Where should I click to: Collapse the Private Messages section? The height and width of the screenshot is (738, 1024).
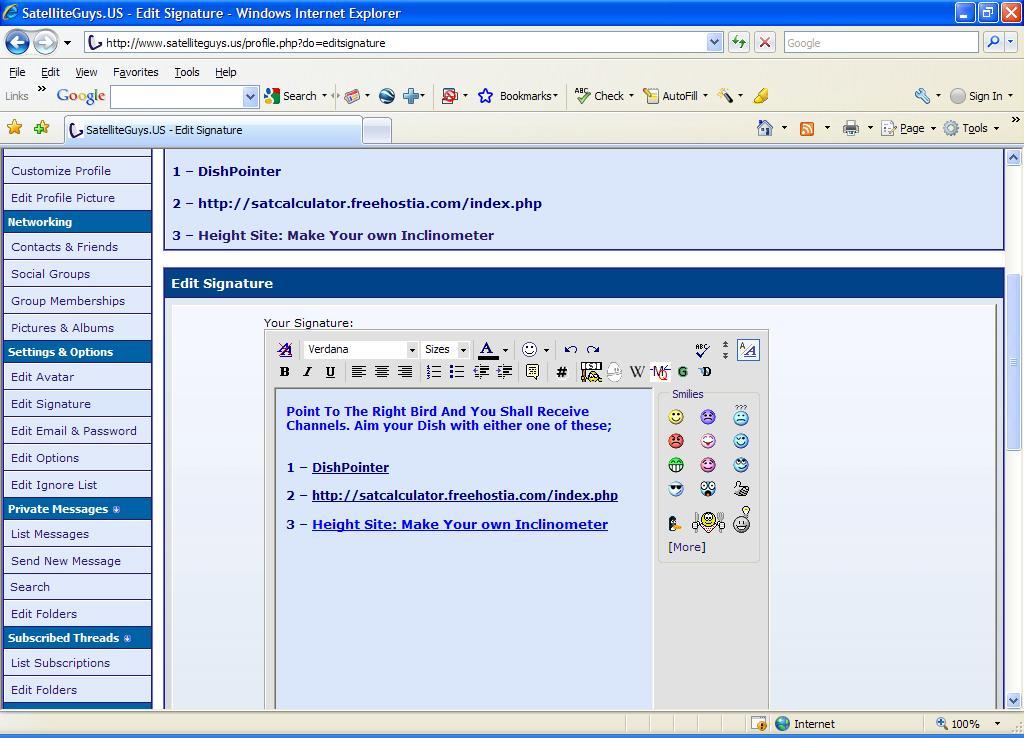point(116,509)
